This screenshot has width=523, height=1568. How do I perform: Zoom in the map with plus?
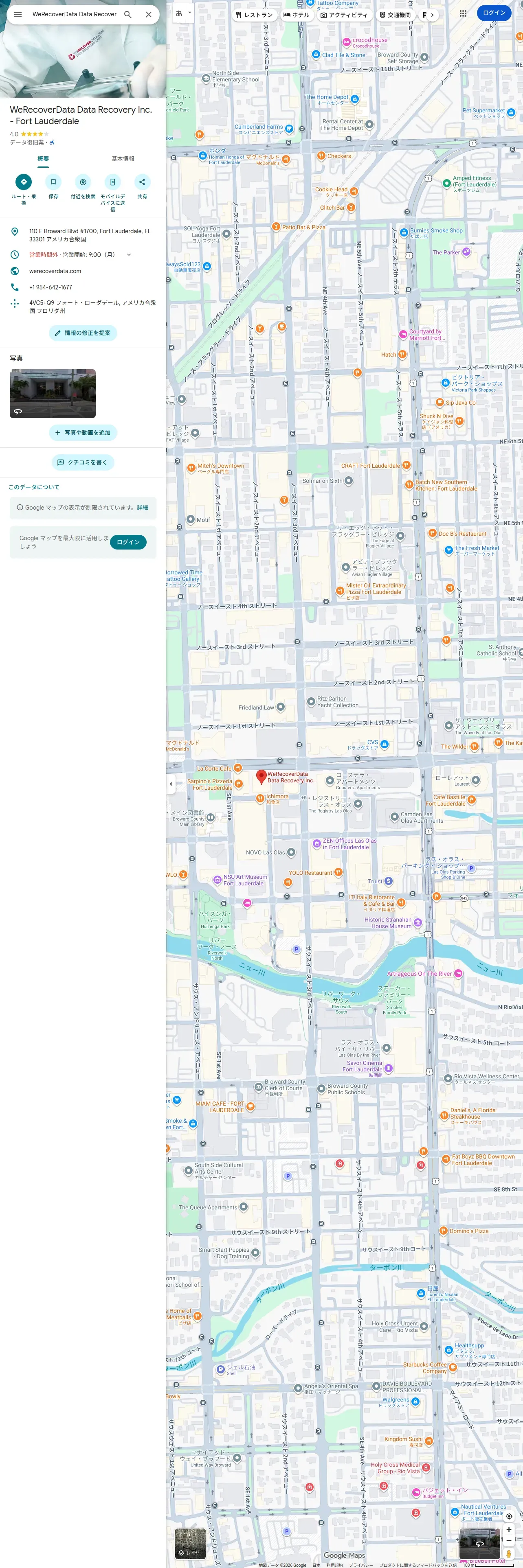(509, 1529)
